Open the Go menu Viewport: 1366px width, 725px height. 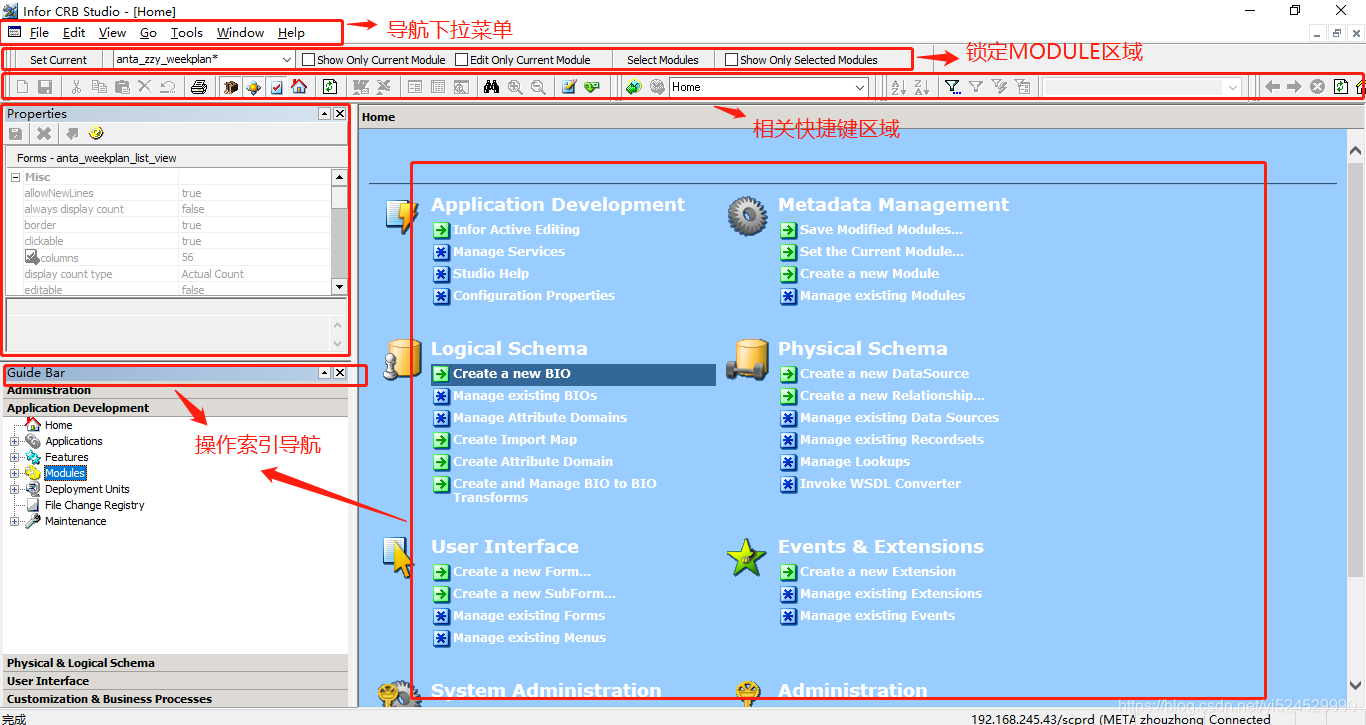[148, 32]
